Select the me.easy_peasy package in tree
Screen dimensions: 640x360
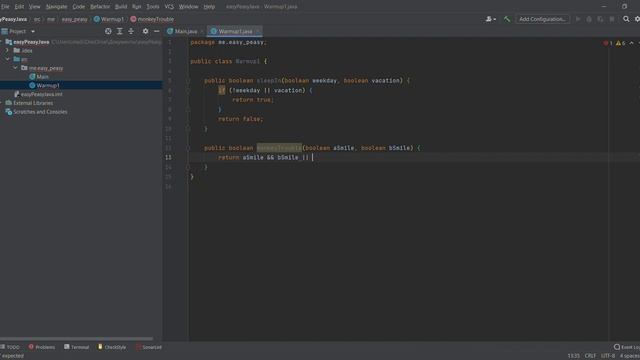pyautogui.click(x=46, y=68)
